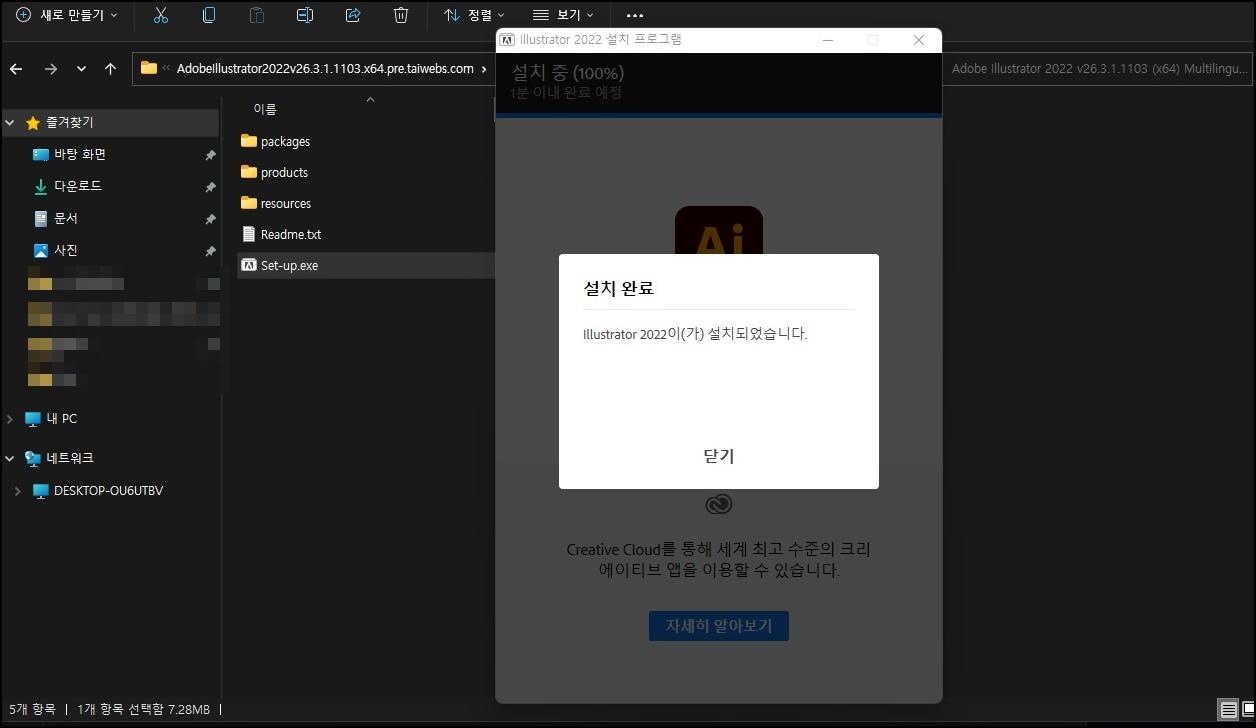Click the Cut icon in the toolbar
This screenshot has width=1256, height=728.
[161, 15]
